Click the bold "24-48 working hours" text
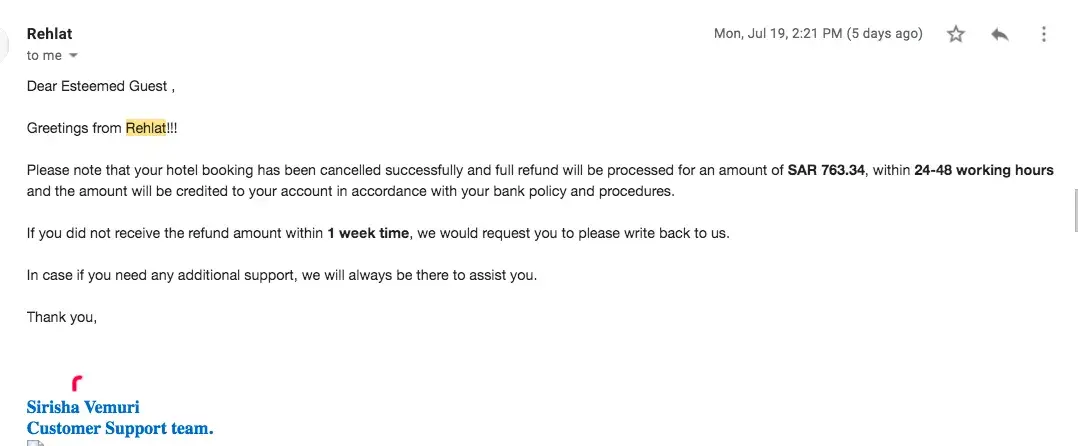1078x446 pixels. (x=983, y=171)
